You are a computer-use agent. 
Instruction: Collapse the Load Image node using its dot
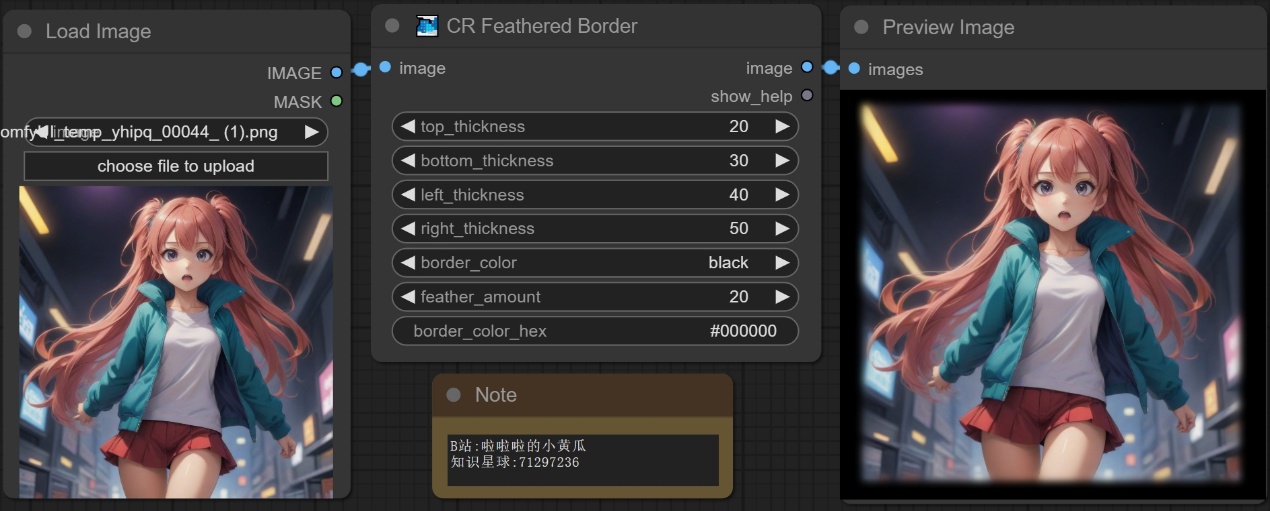pyautogui.click(x=25, y=32)
